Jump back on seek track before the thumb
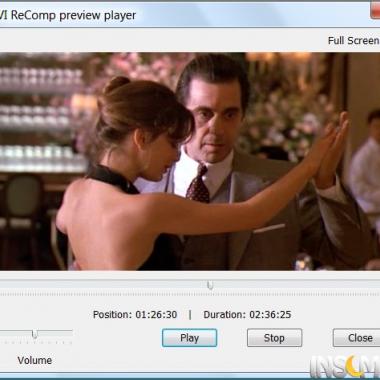The width and height of the screenshot is (380, 380). (x=103, y=285)
